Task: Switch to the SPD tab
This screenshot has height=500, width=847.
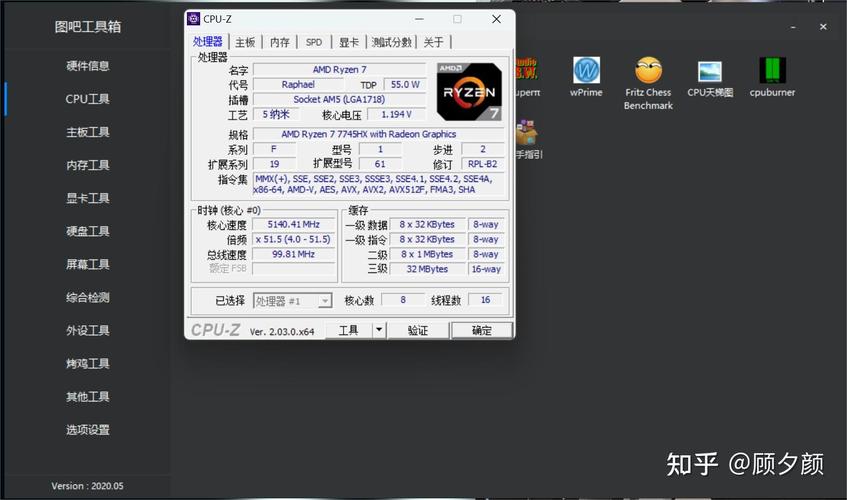Action: click(314, 42)
